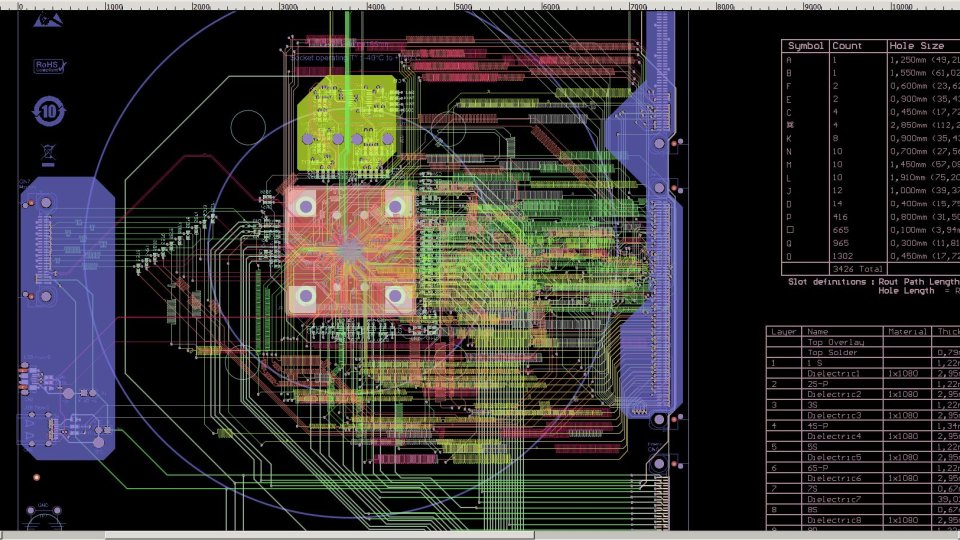The image size is (960, 540).
Task: Click the horizontal scrollbar thumb at the bottom
Action: (x=320, y=536)
